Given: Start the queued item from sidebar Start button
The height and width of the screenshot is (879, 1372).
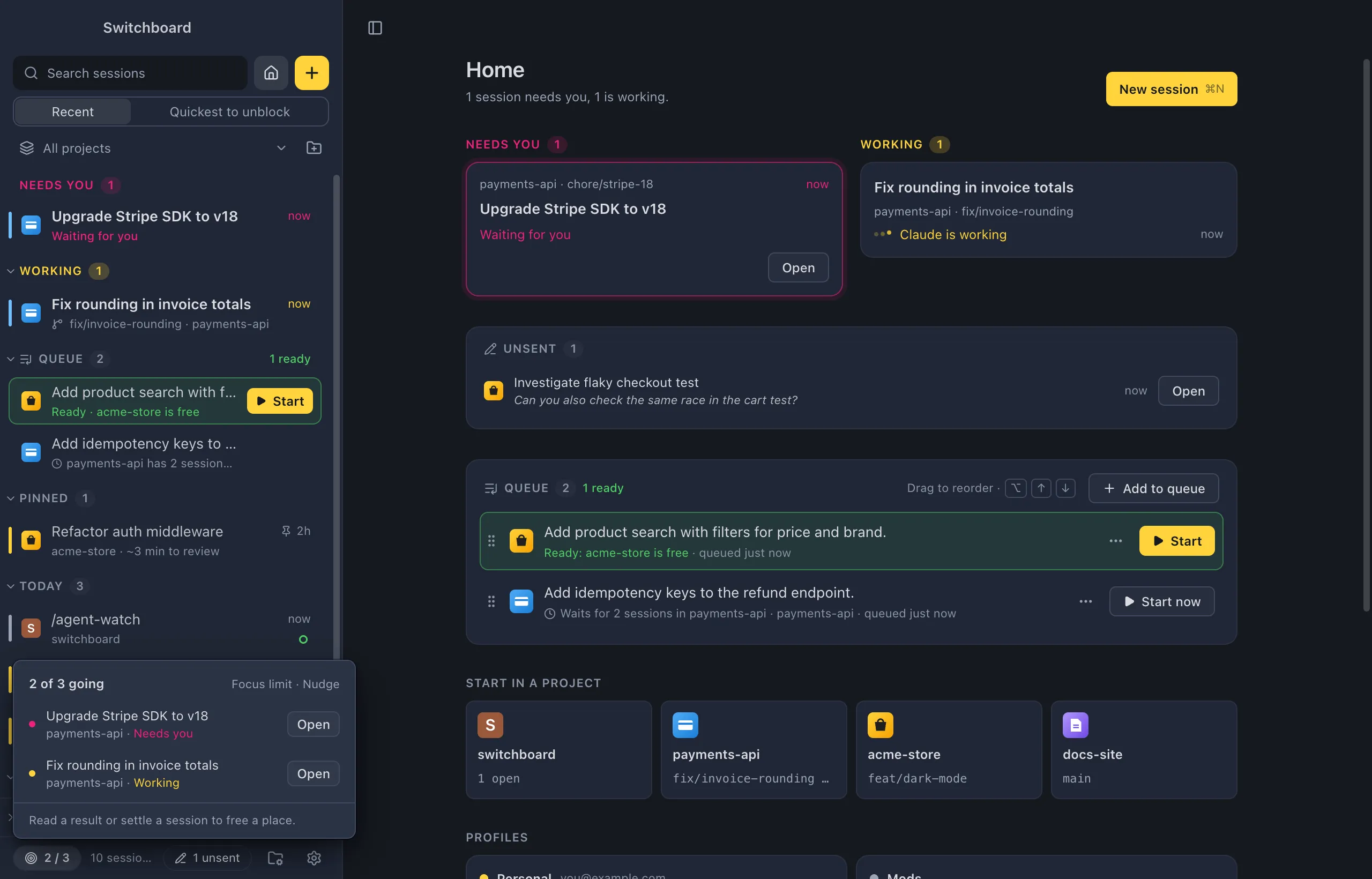Looking at the screenshot, I should tap(280, 401).
